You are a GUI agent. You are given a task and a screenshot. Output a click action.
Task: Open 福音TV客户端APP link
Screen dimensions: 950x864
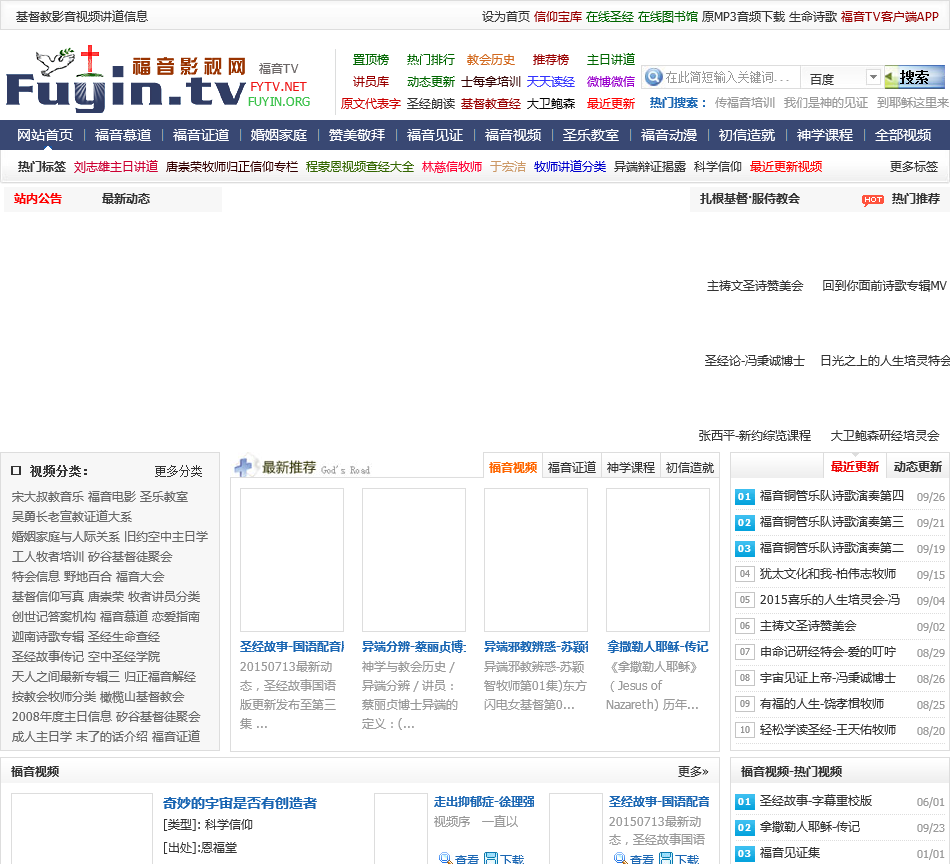click(x=889, y=17)
